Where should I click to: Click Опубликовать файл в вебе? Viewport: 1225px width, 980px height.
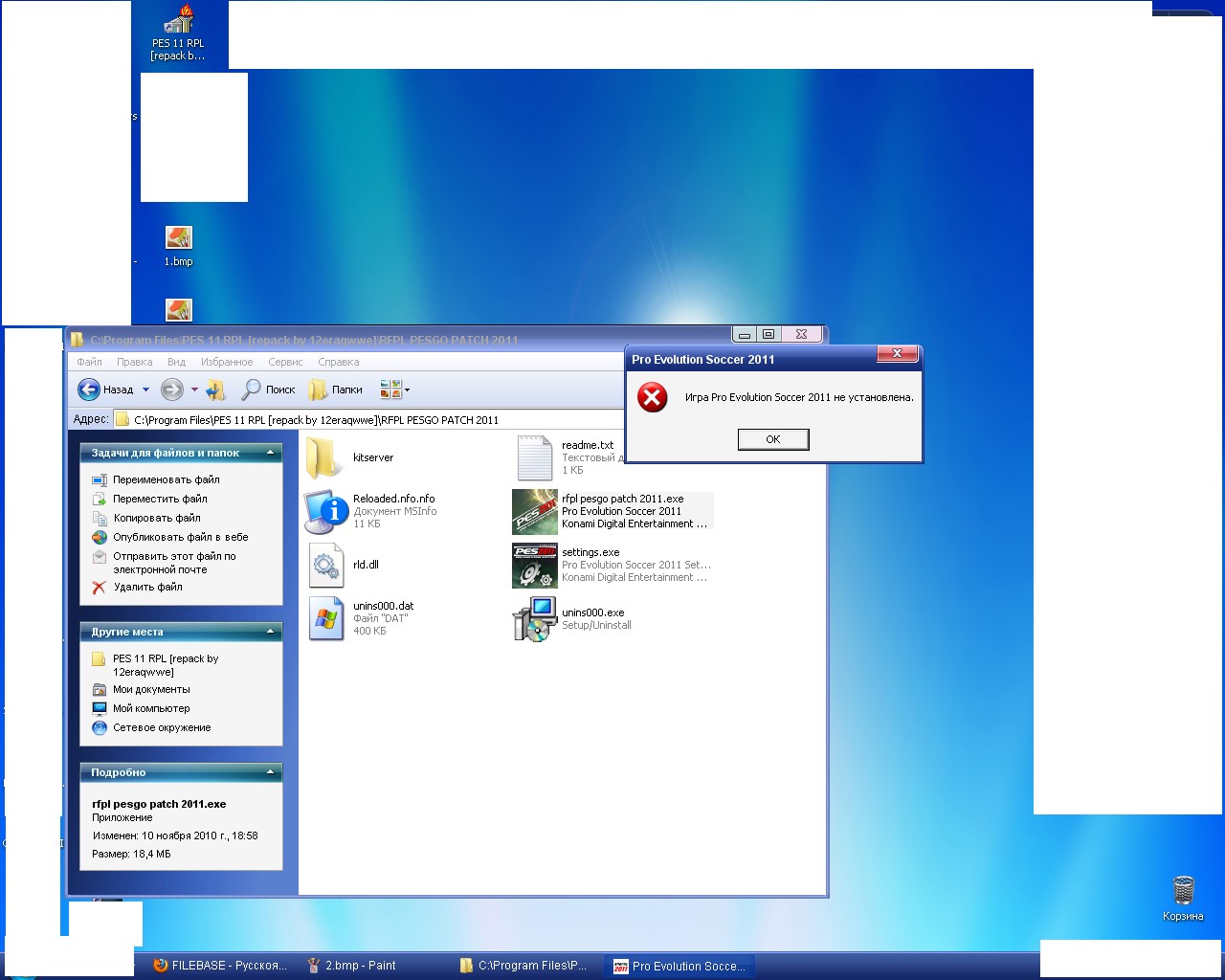click(x=181, y=537)
